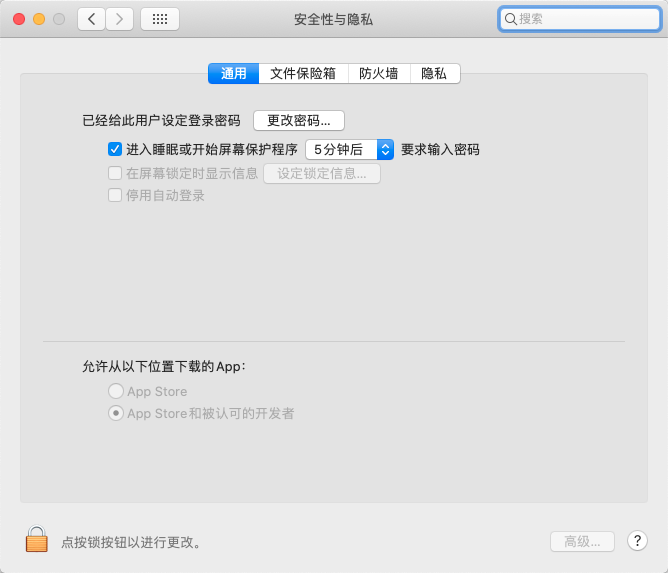Open the 文件保险箱 tab
This screenshot has width=668, height=573.
point(303,73)
